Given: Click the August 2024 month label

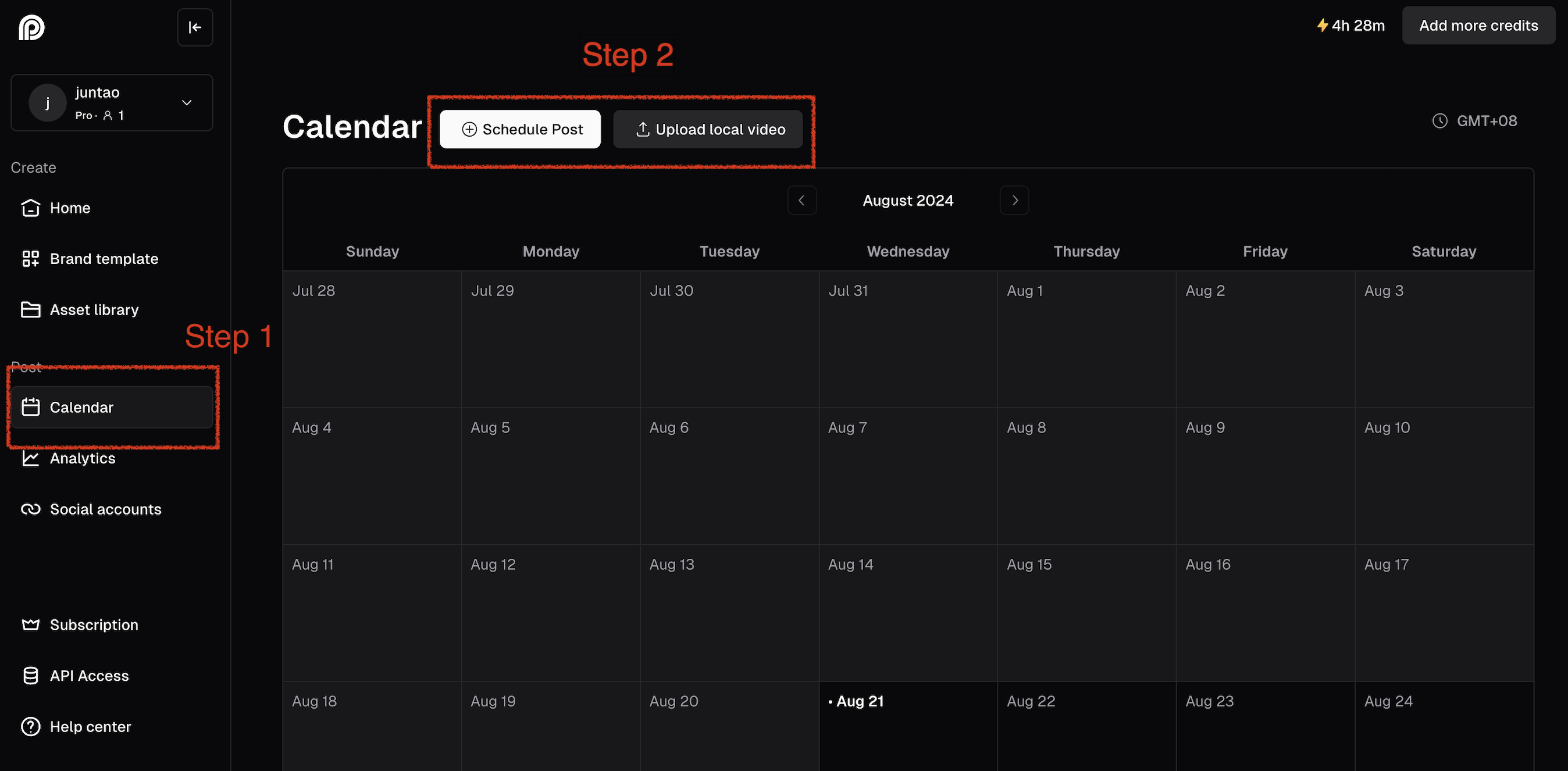Looking at the screenshot, I should point(908,200).
